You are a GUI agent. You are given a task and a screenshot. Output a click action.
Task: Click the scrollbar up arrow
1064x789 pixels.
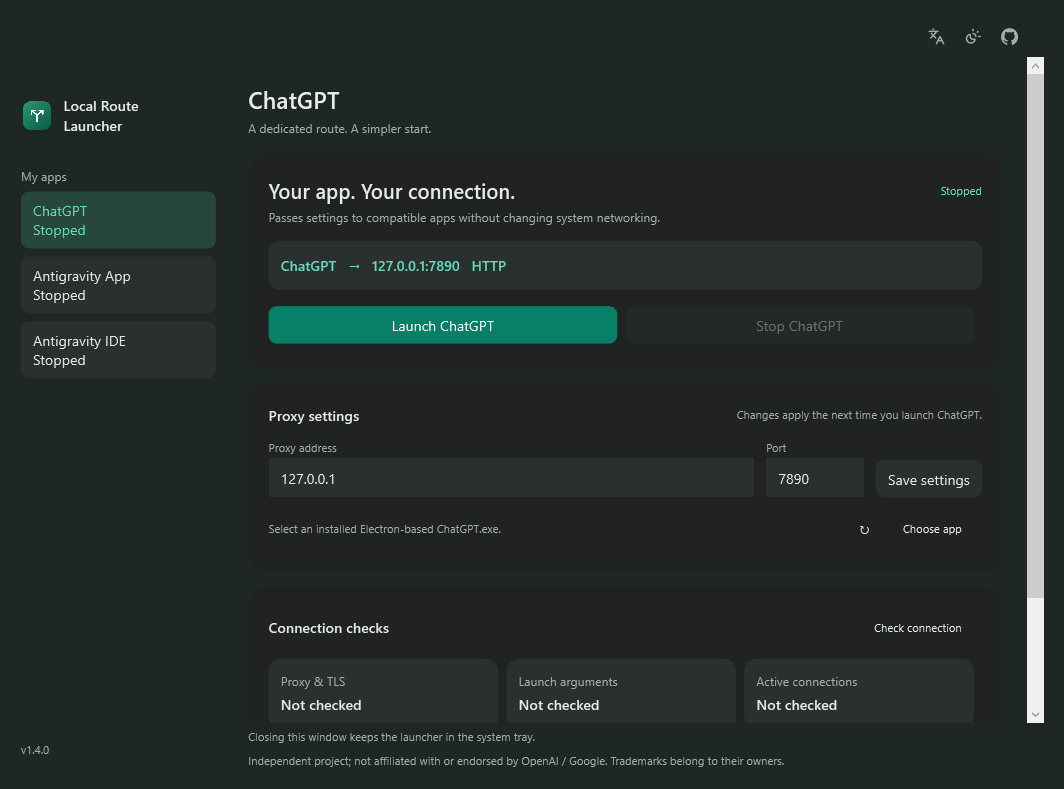[1035, 66]
